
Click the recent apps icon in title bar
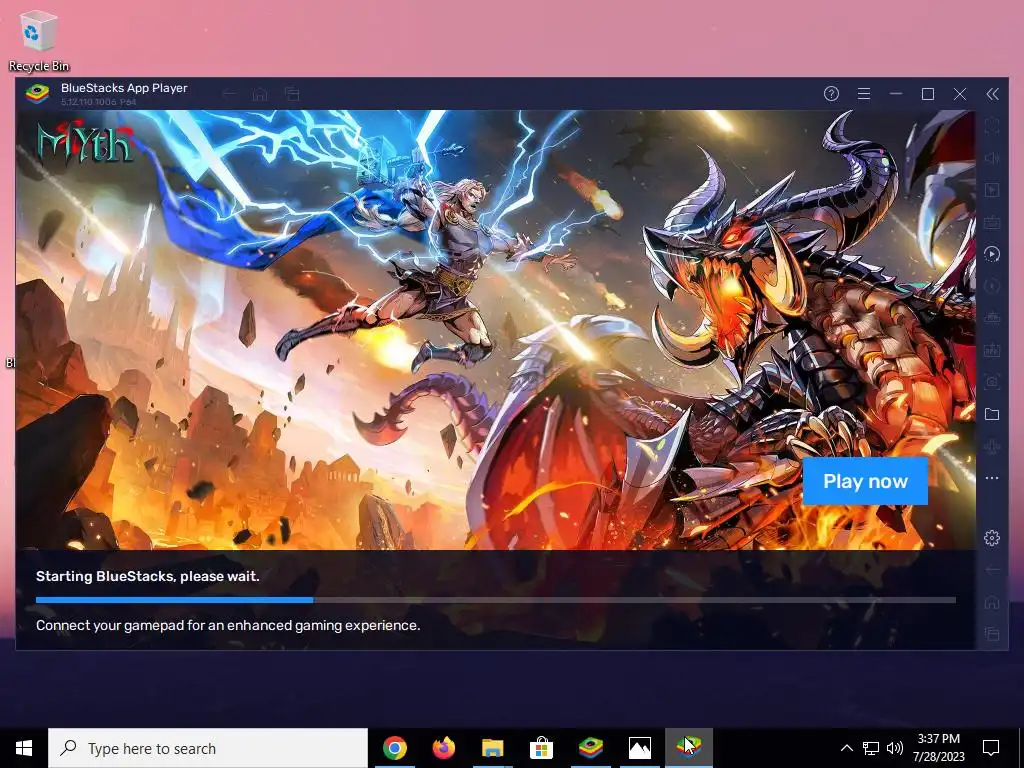[x=292, y=95]
